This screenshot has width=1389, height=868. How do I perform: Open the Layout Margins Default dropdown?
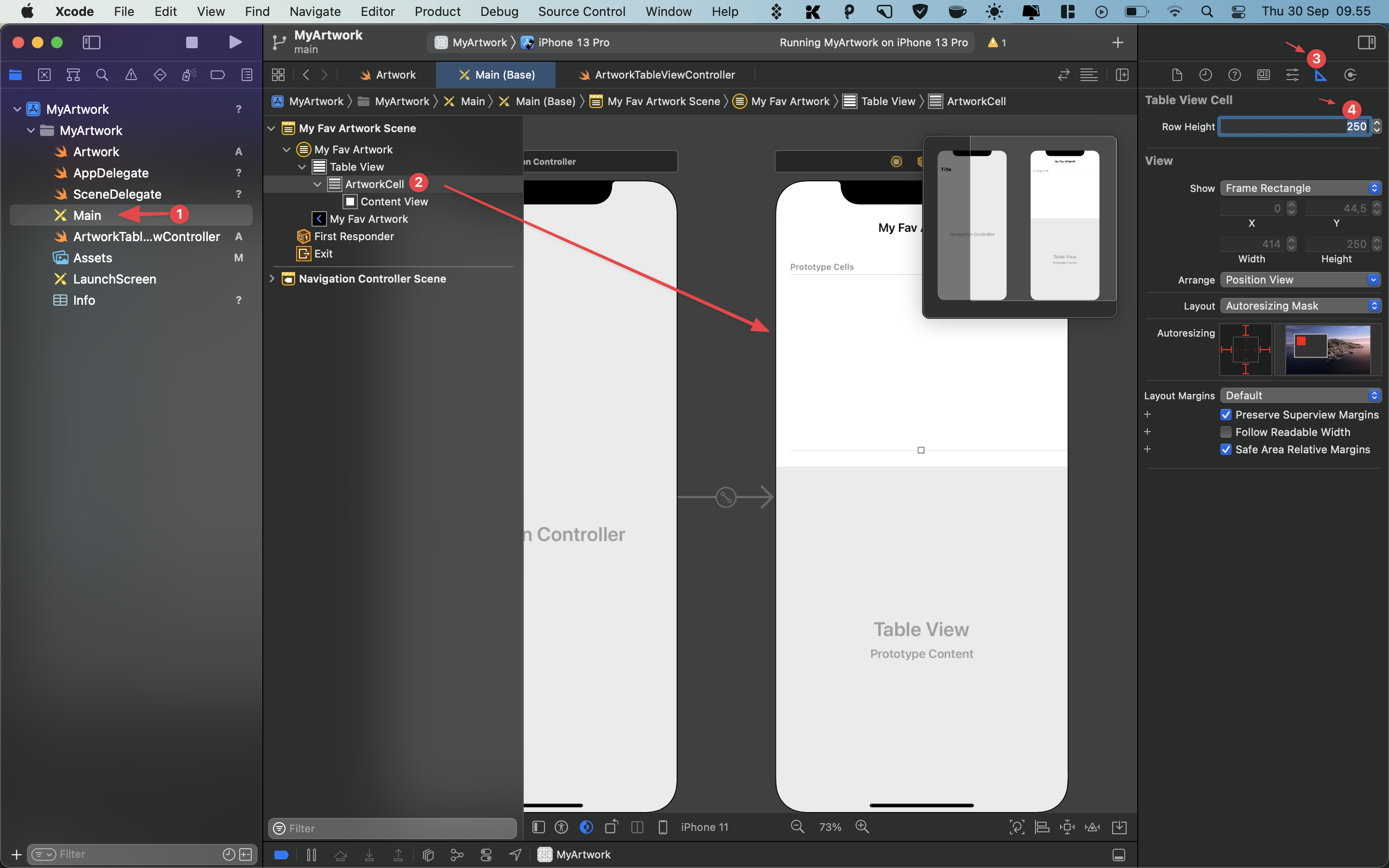[1300, 395]
